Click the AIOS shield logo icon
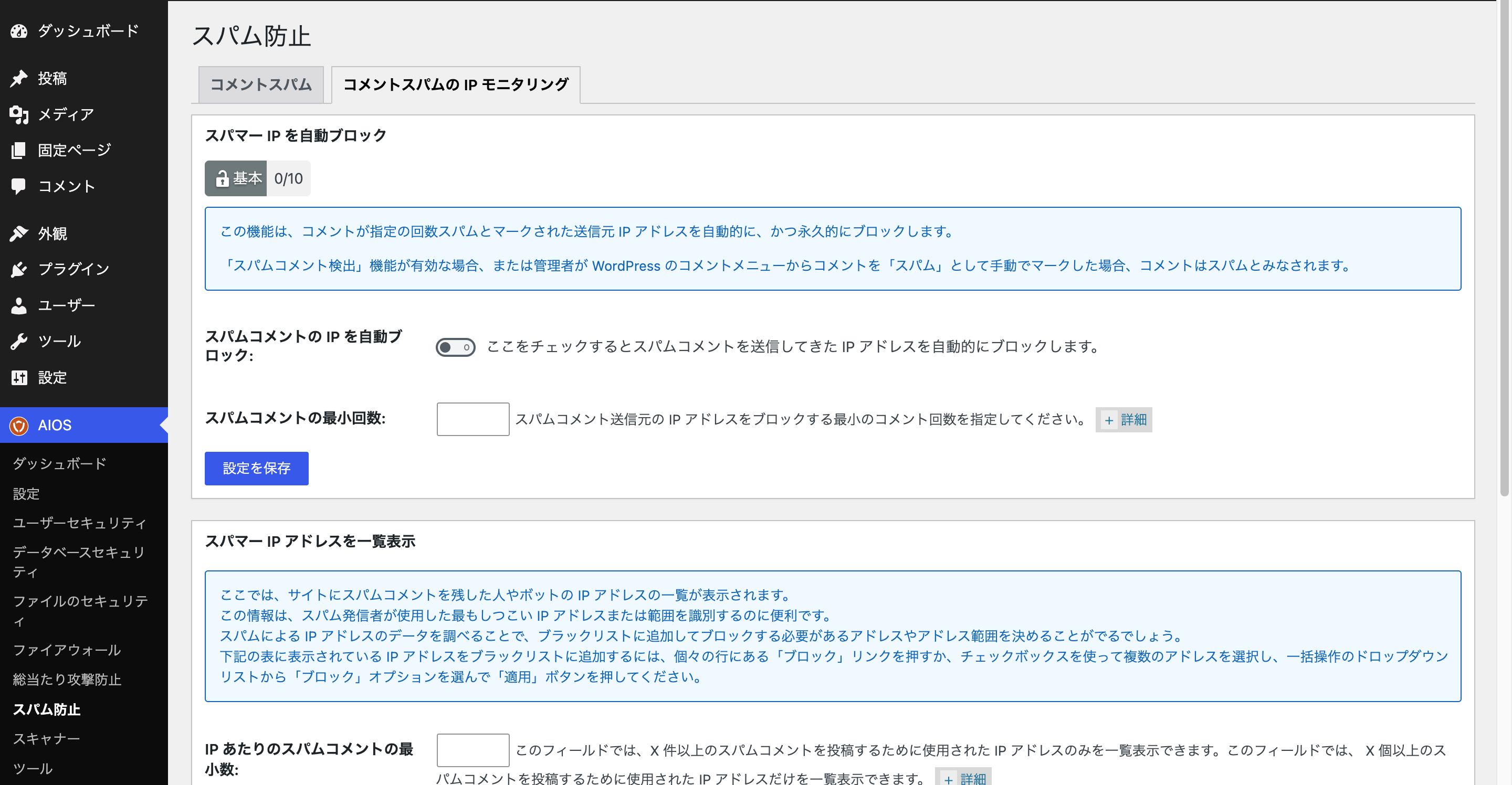 coord(19,426)
